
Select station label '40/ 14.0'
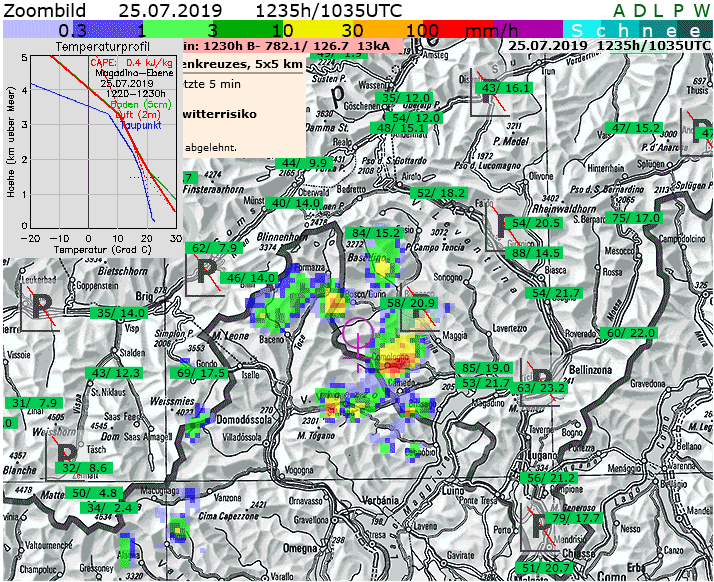pyautogui.click(x=294, y=203)
